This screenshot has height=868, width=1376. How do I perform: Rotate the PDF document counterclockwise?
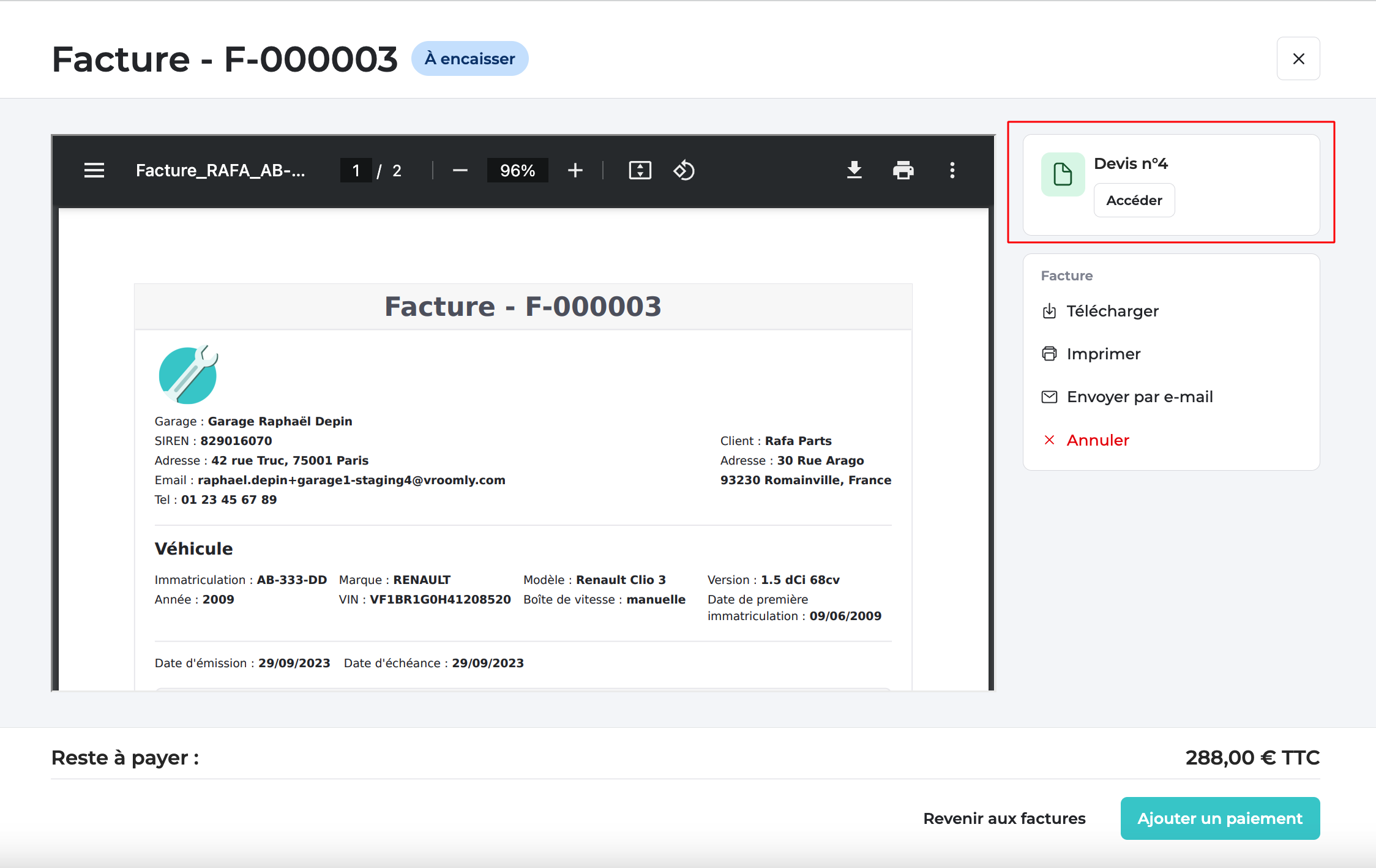pos(684,170)
